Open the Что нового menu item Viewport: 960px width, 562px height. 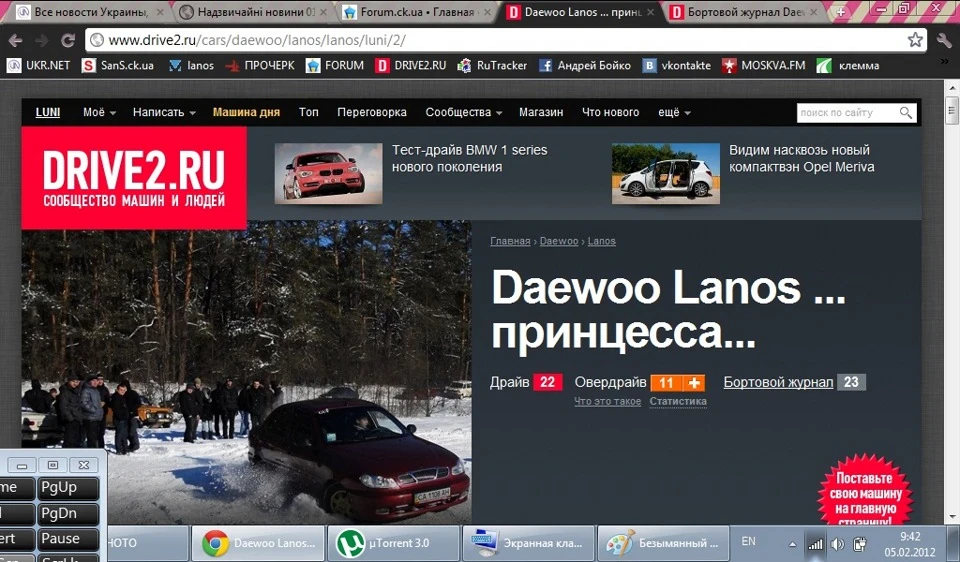pos(610,112)
